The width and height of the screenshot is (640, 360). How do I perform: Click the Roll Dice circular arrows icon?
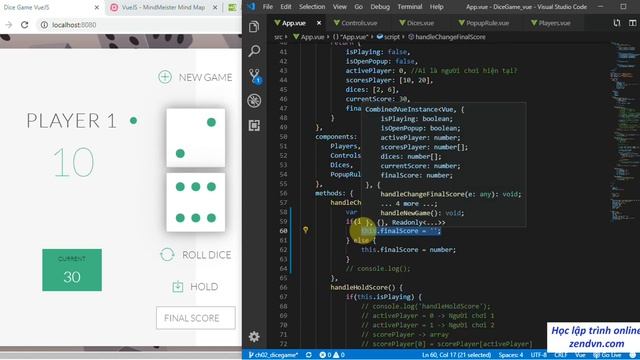click(167, 255)
